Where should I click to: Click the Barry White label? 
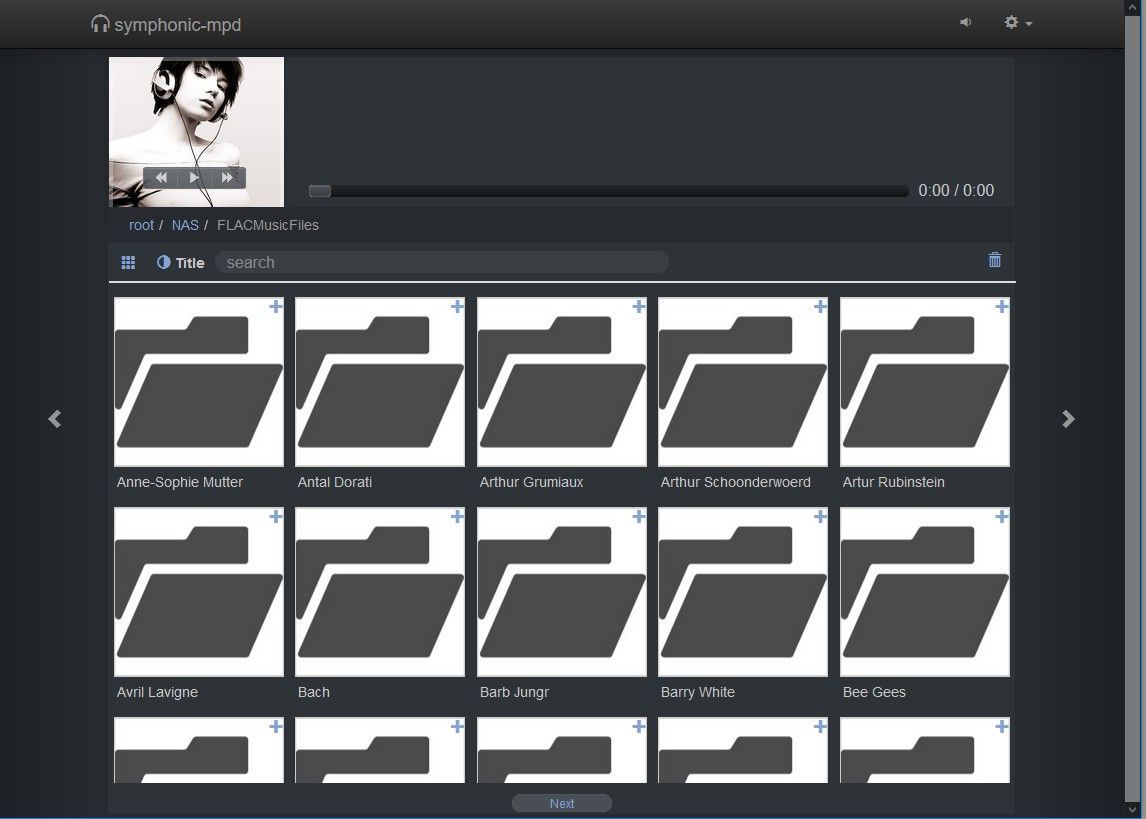tap(698, 692)
